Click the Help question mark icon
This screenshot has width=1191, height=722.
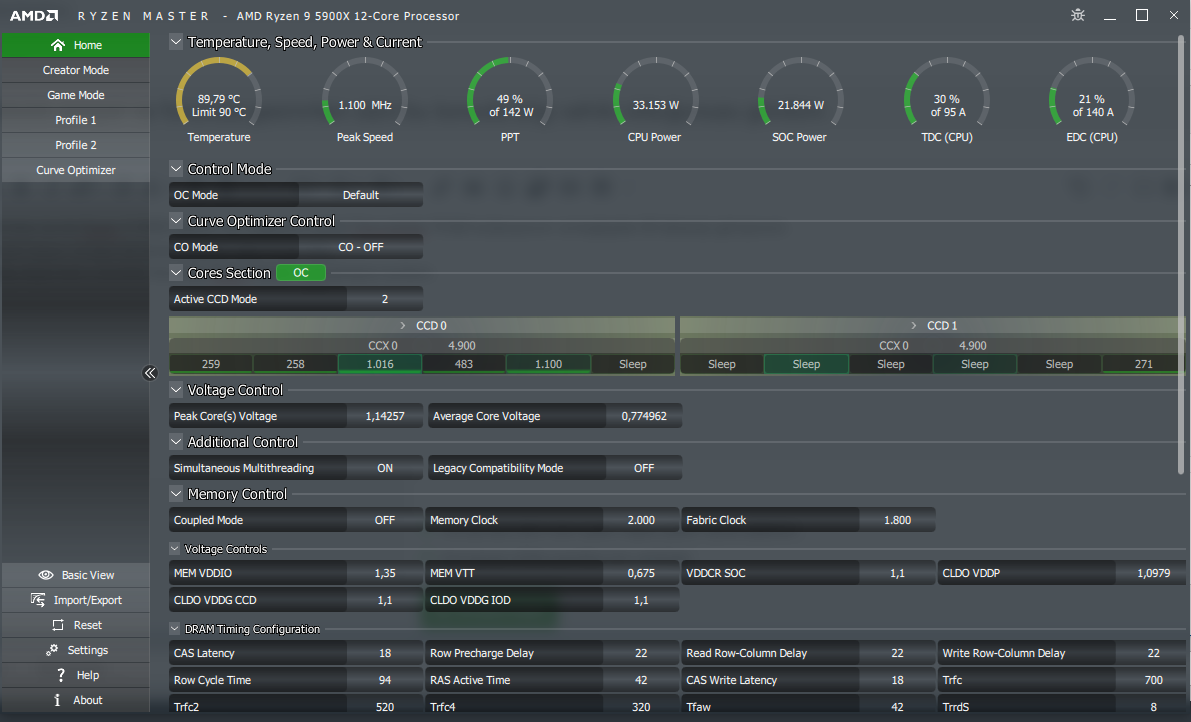coord(61,675)
